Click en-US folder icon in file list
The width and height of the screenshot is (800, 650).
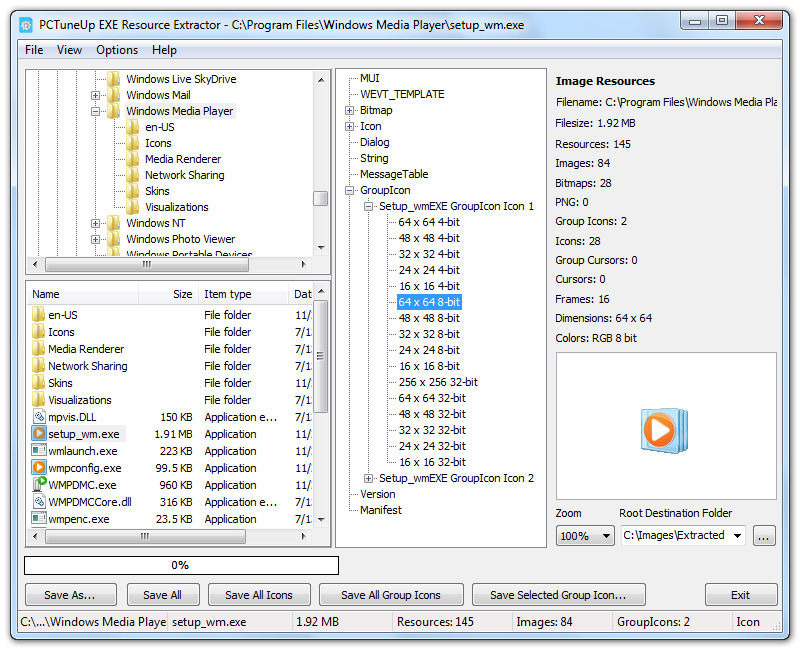[39, 314]
